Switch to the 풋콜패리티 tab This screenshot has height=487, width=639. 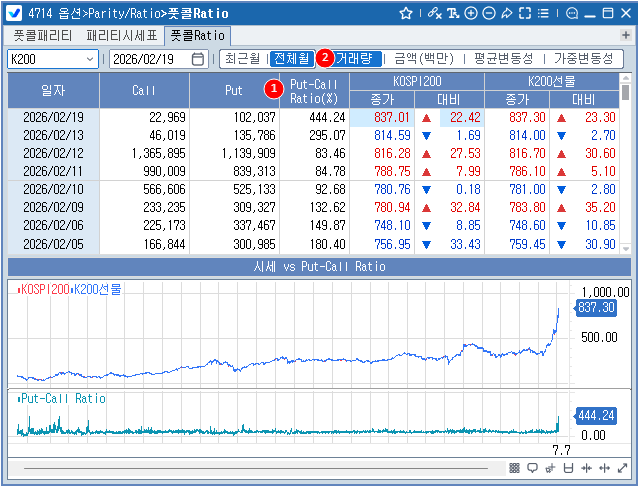coord(42,35)
